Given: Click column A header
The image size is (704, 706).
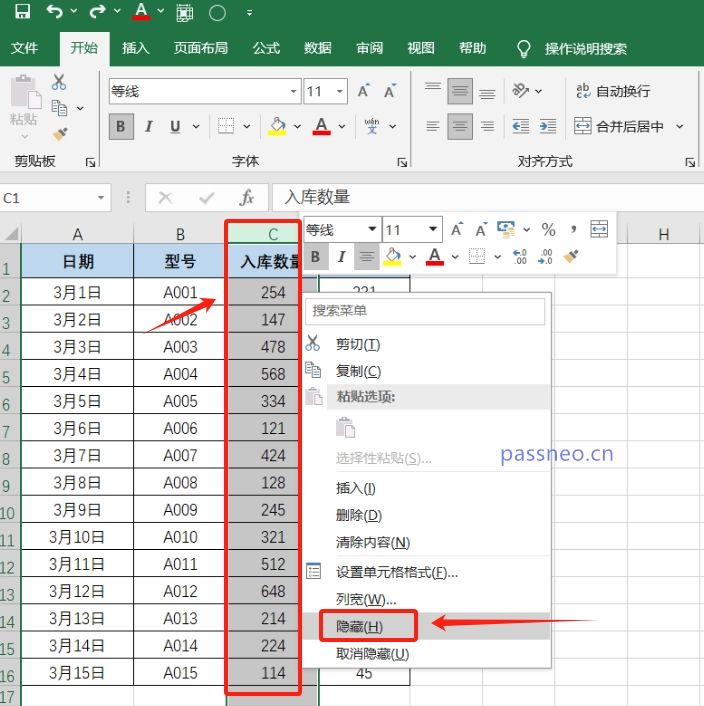Looking at the screenshot, I should pos(77,234).
